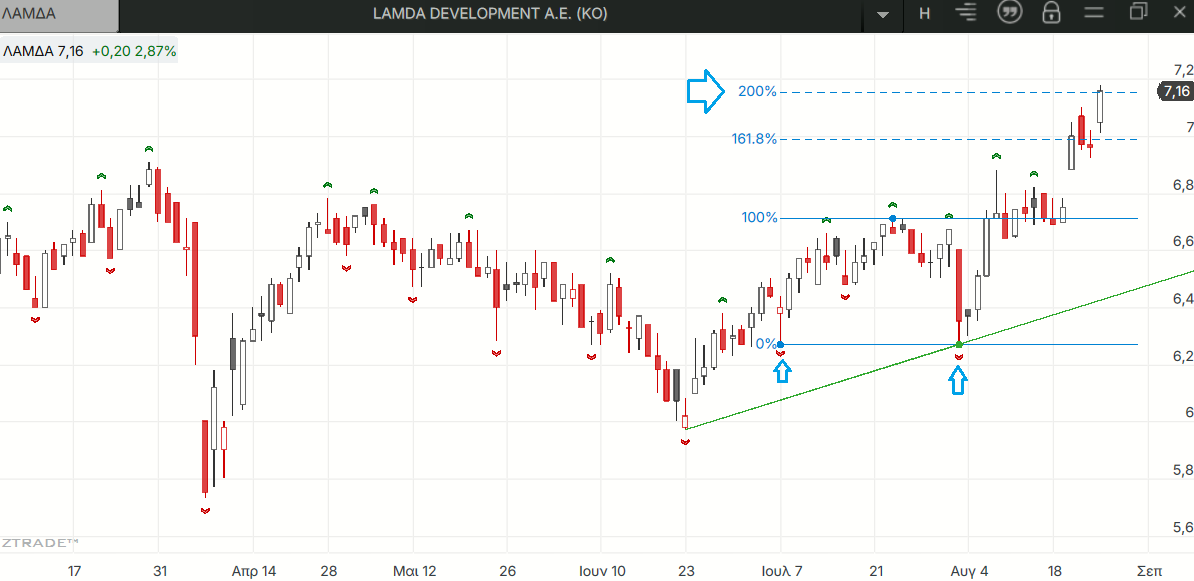The image size is (1194, 581).
Task: Click the Μαι 12 date label
Action: pos(415,570)
